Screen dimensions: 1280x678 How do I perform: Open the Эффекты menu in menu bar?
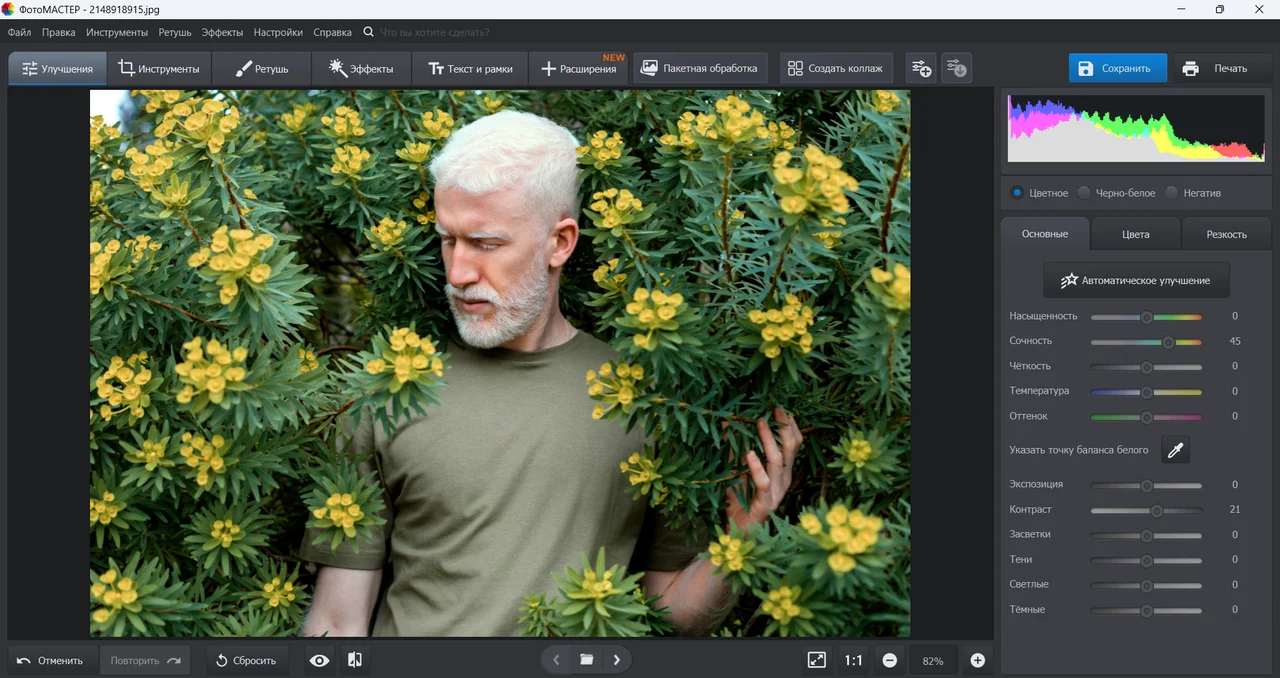tap(222, 32)
